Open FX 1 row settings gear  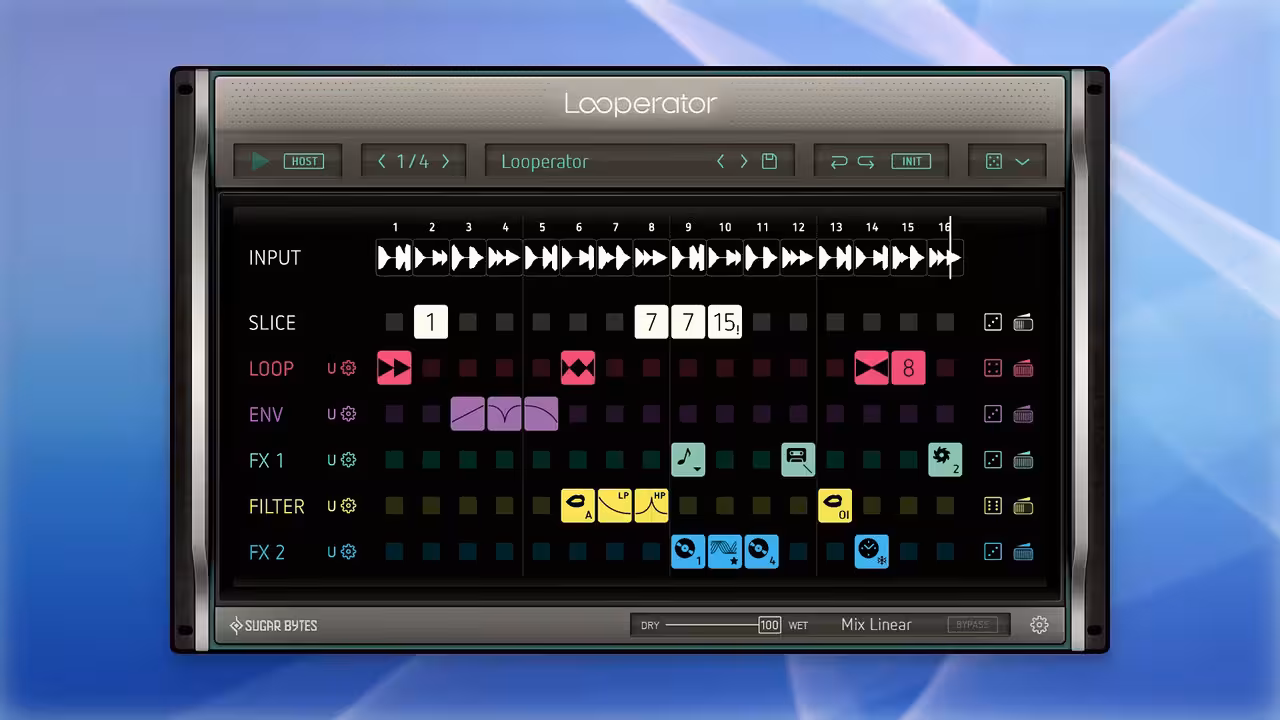click(348, 460)
